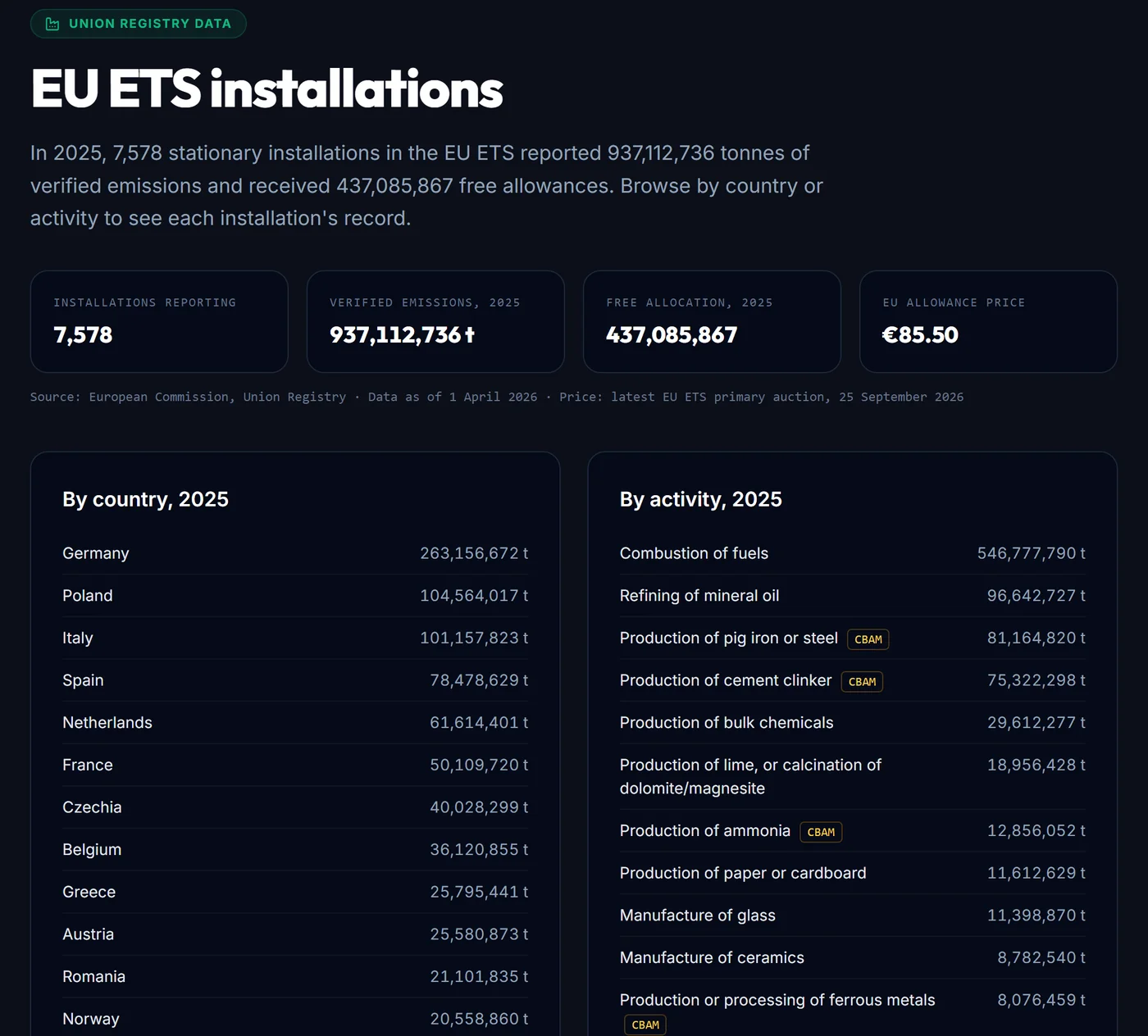Click the 8,782,540 t ceramics value
Image resolution: width=1148 pixels, height=1036 pixels.
tap(1041, 957)
